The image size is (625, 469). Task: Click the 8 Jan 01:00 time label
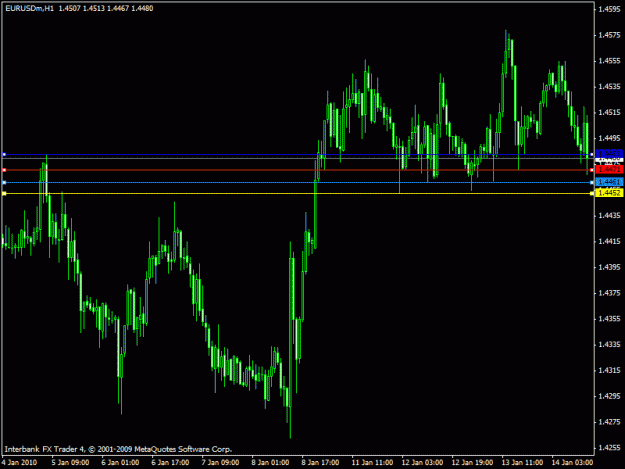point(270,462)
